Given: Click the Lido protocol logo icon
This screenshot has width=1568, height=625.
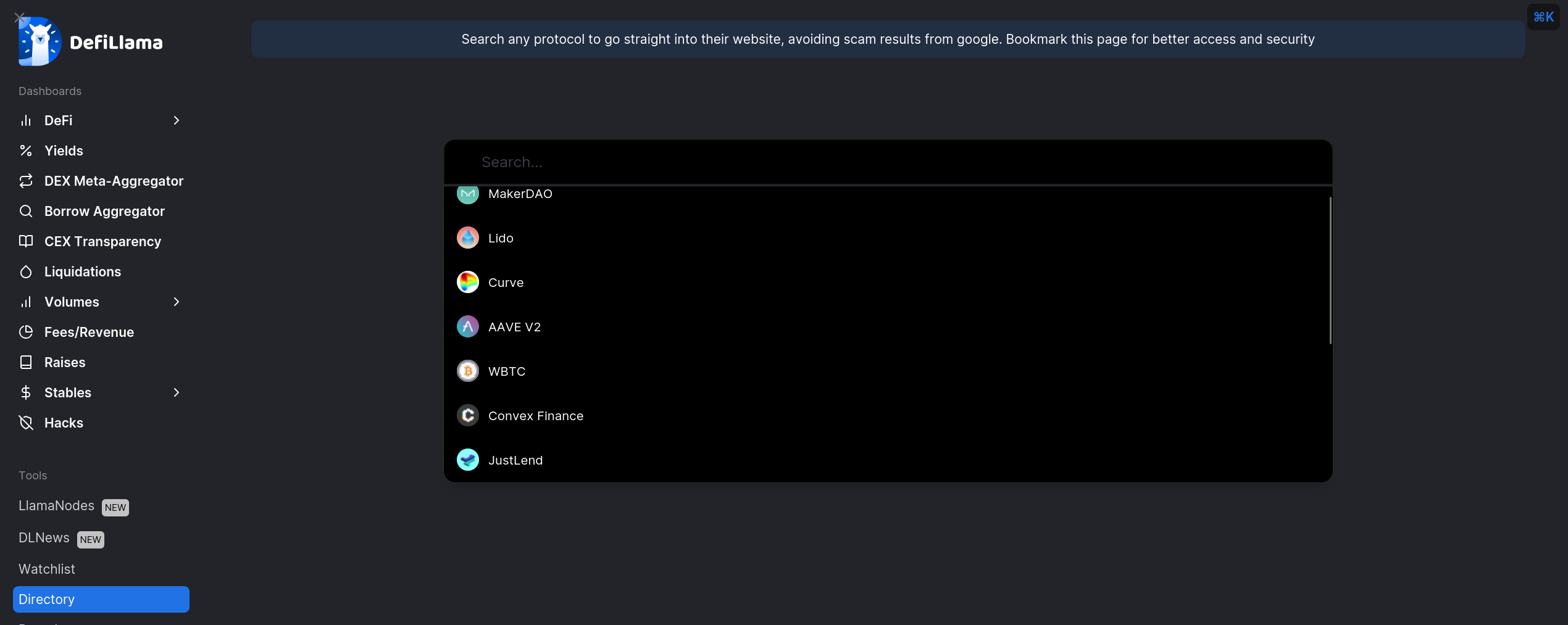Looking at the screenshot, I should pyautogui.click(x=467, y=238).
